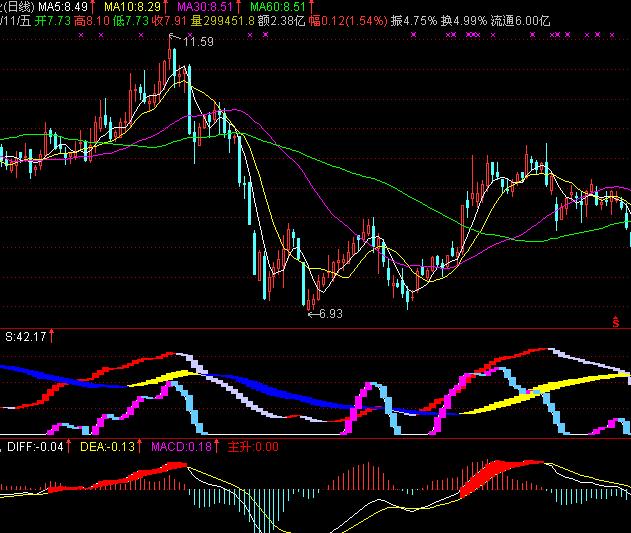Click the S:42.17 indicator readout
631x533 pixels.
(x=26, y=337)
